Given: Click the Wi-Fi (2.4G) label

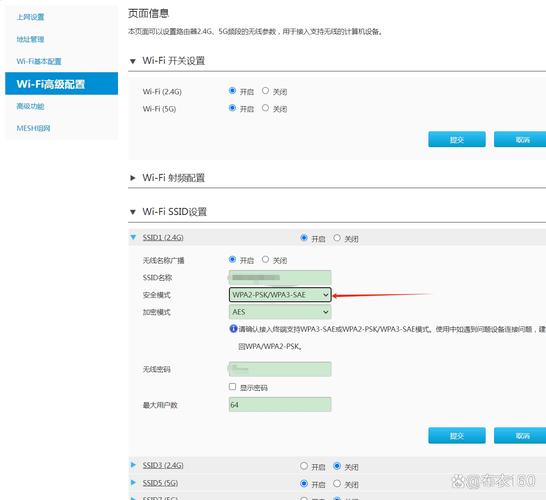Looking at the screenshot, I should [162, 92].
